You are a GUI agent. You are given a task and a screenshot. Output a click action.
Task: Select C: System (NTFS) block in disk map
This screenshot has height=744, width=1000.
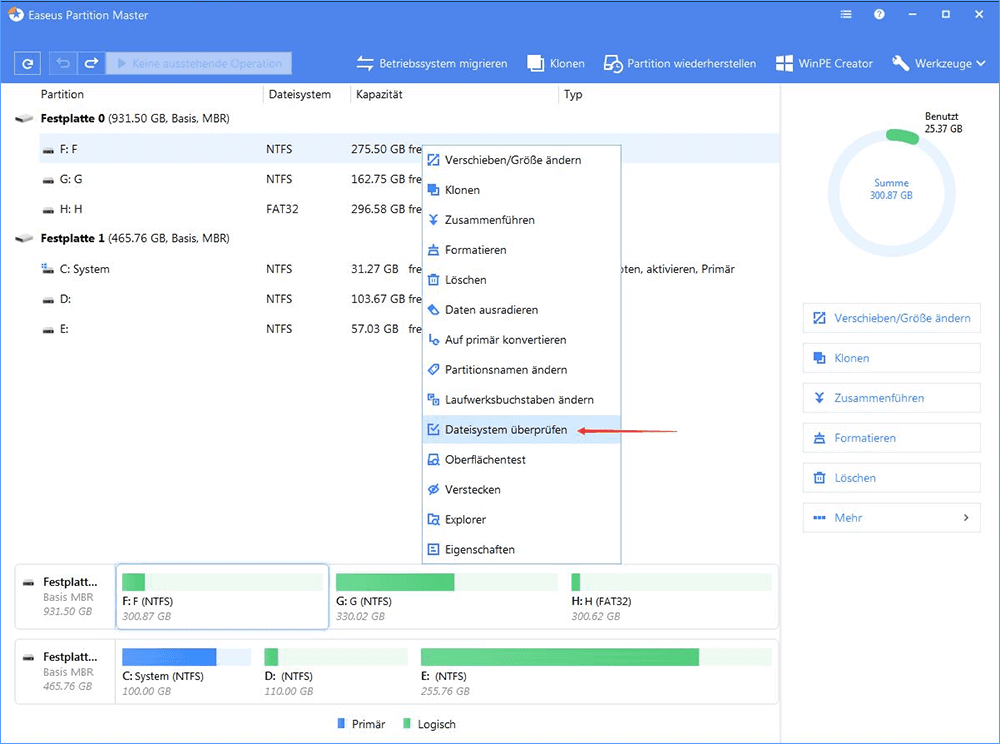pos(186,672)
